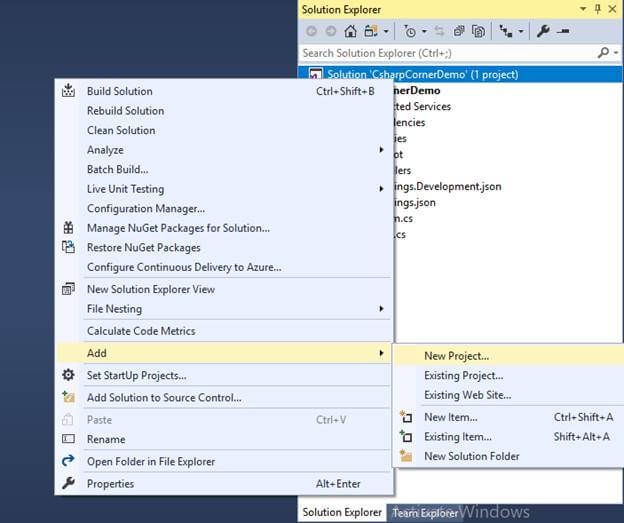Open Set StartUp Projects entry
Image resolution: width=624 pixels, height=523 pixels.
click(224, 375)
